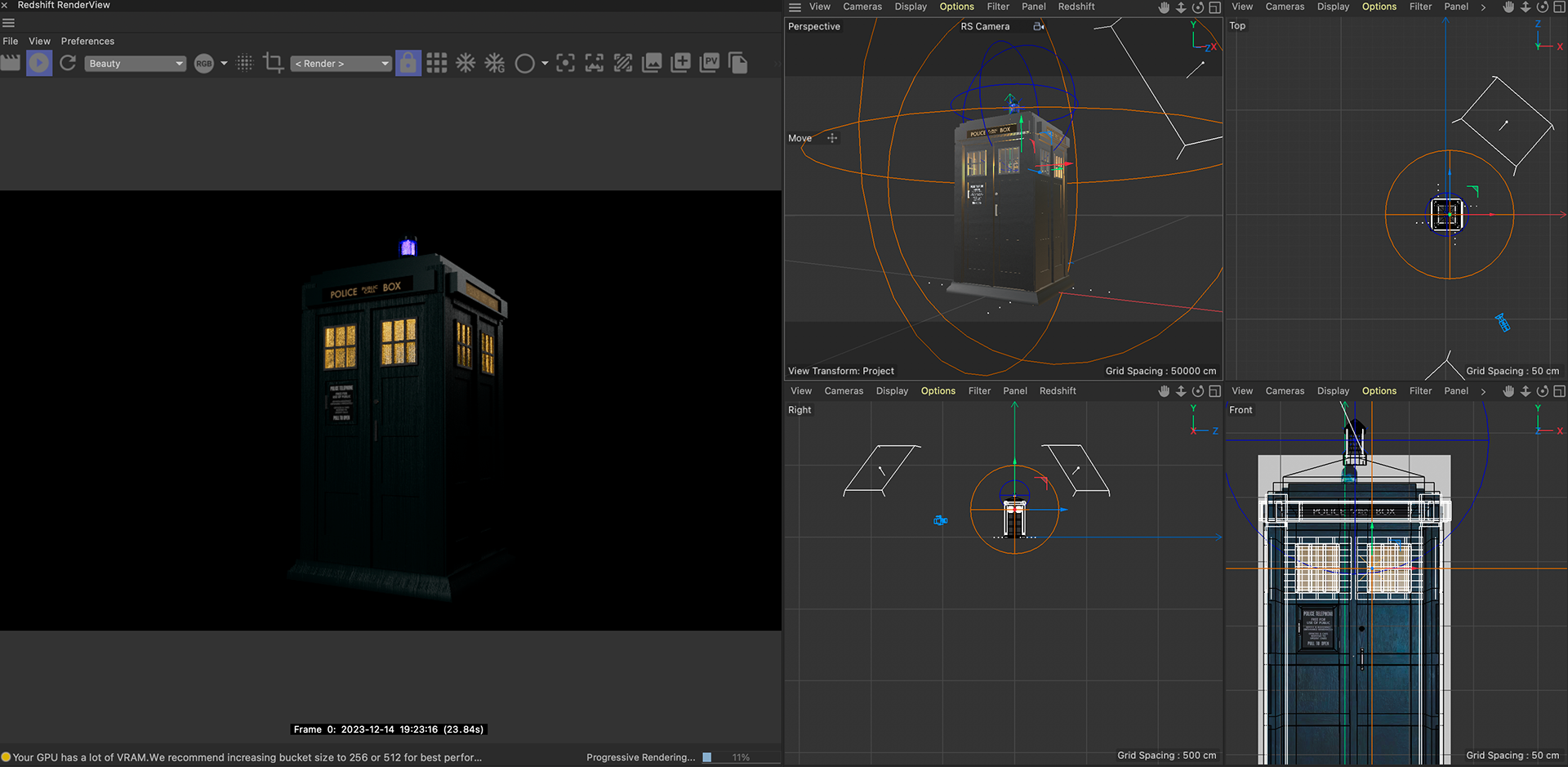Select the crop region tool
The width and height of the screenshot is (1568, 767).
pos(274,63)
